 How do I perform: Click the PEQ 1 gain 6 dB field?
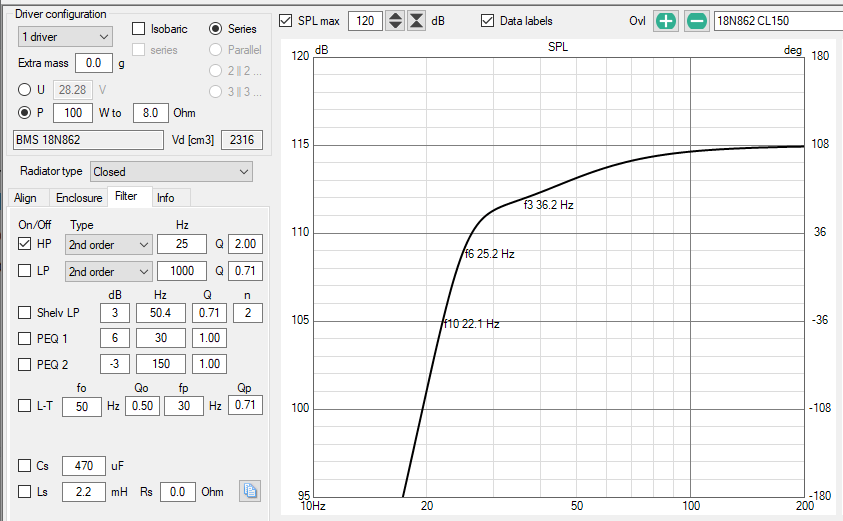pos(115,338)
